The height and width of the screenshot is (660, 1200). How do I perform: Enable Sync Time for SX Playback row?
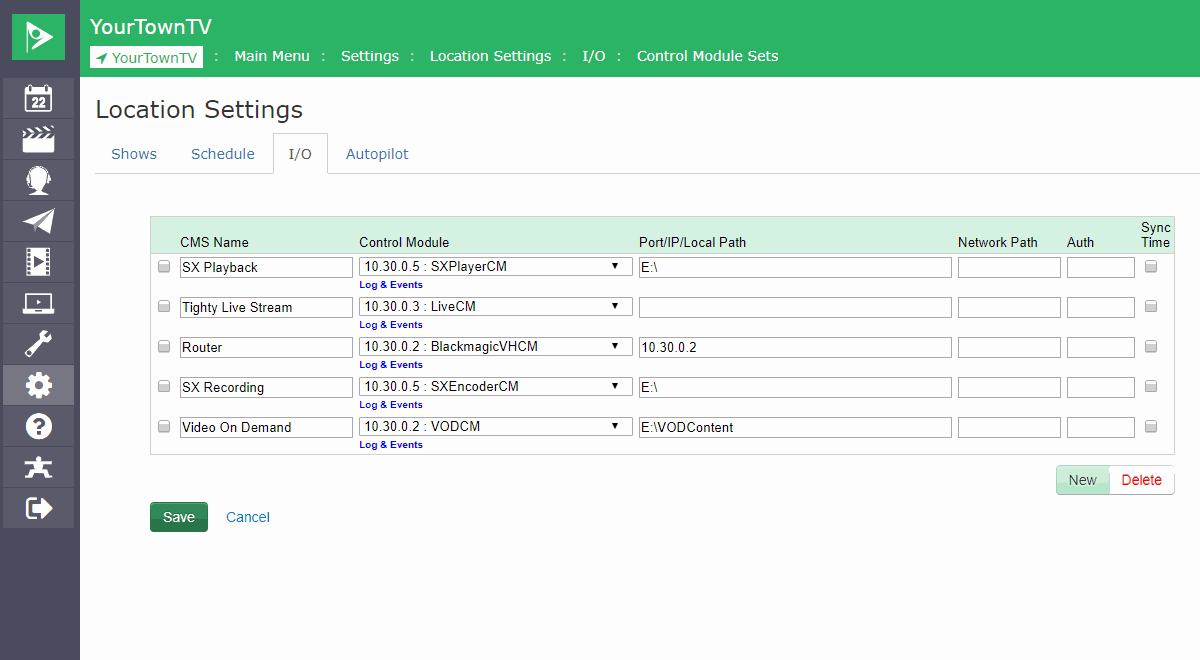click(x=1151, y=266)
